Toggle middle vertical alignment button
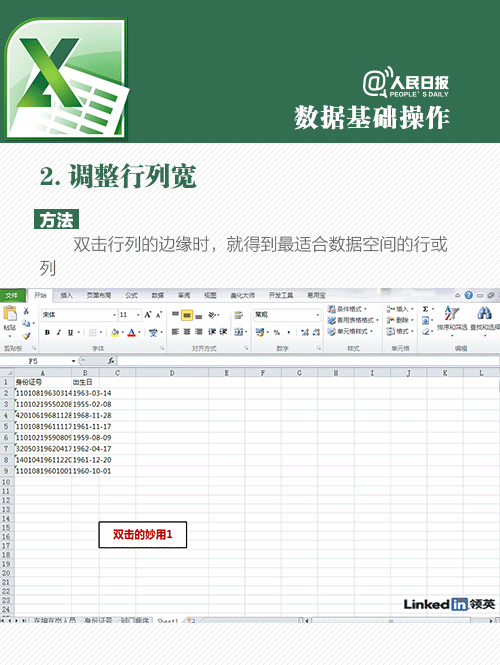 (187, 315)
